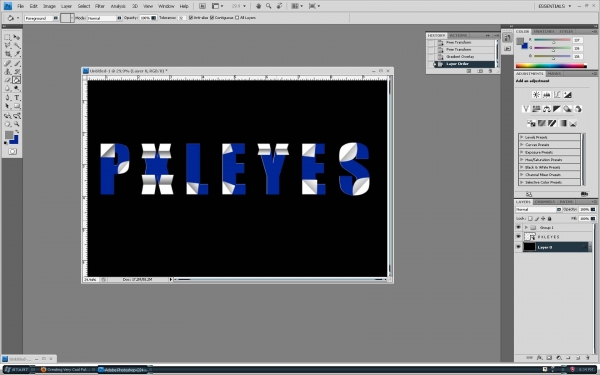600x375 pixels.
Task: Expand Curves Presets list
Action: tap(522, 145)
